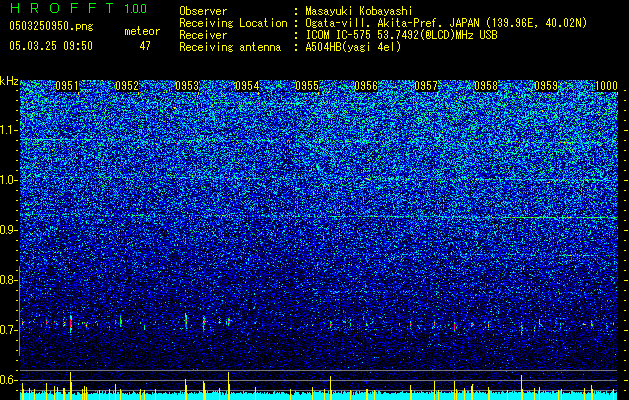Click the 1.1 kHz axis label

coord(9,130)
